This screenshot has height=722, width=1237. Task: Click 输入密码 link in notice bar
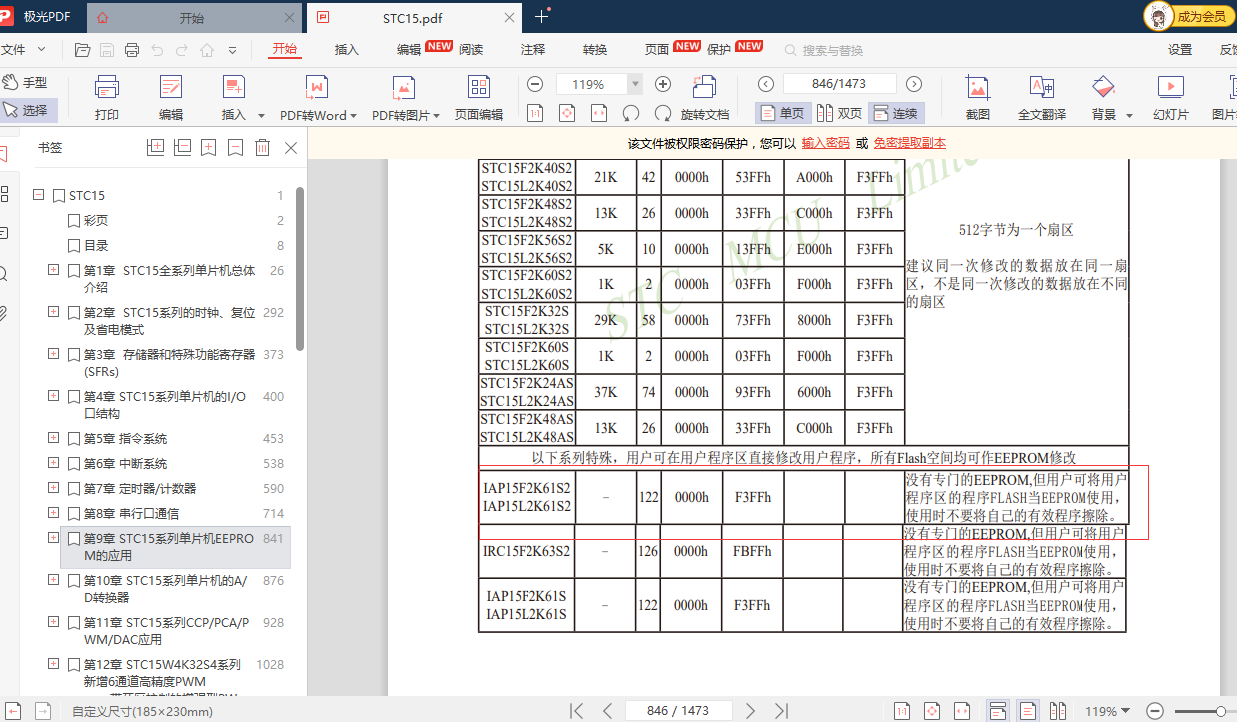(826, 143)
